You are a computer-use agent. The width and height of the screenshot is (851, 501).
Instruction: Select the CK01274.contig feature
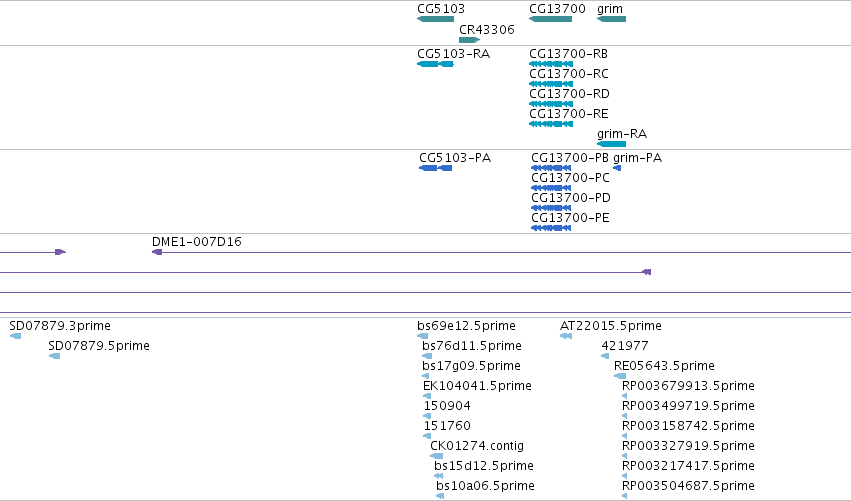pyautogui.click(x=436, y=456)
